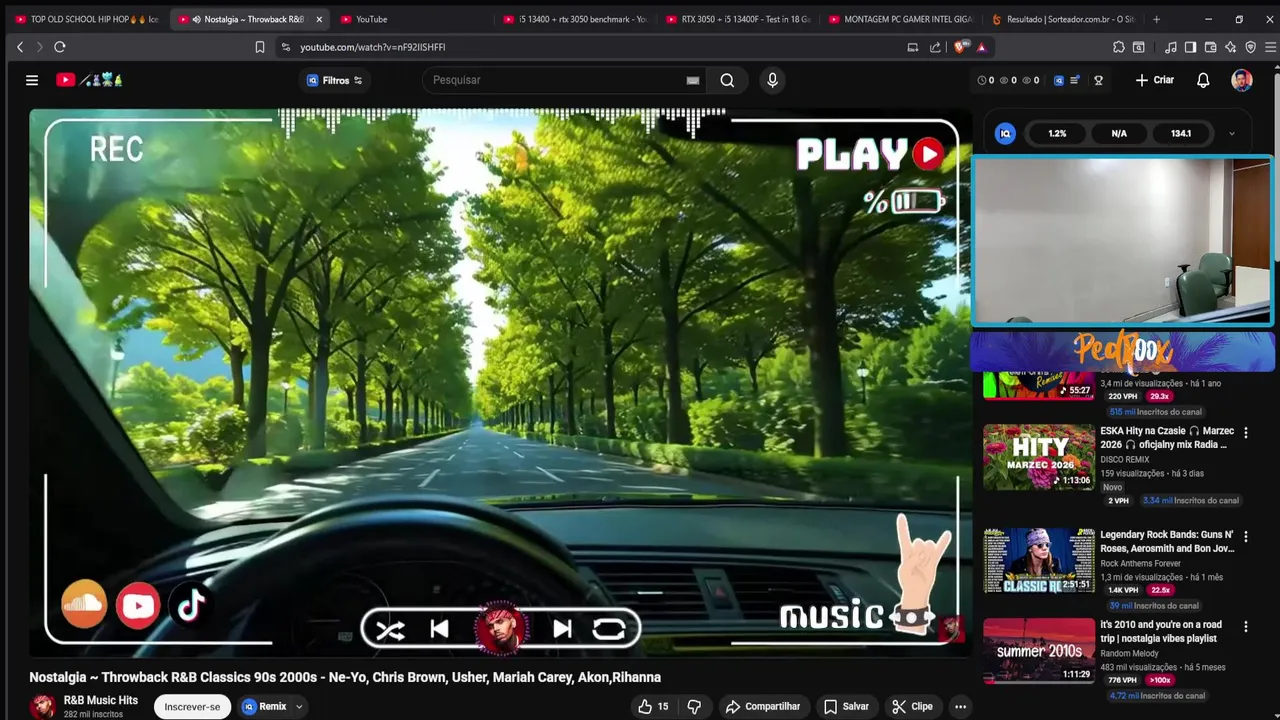Like the video with 15 likes
This screenshot has width=1280, height=720.
coord(654,706)
